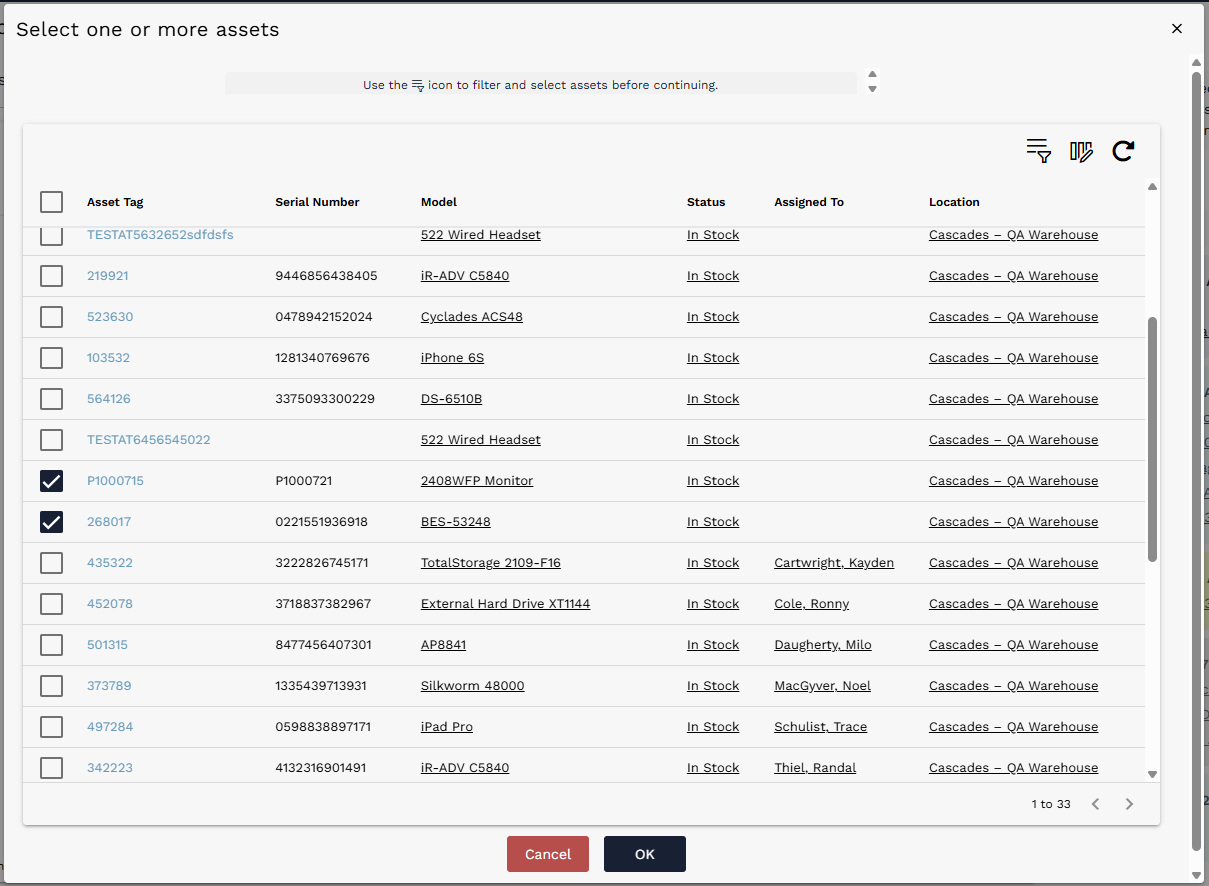
Task: Click serial number 0221551936918
Action: tap(321, 522)
